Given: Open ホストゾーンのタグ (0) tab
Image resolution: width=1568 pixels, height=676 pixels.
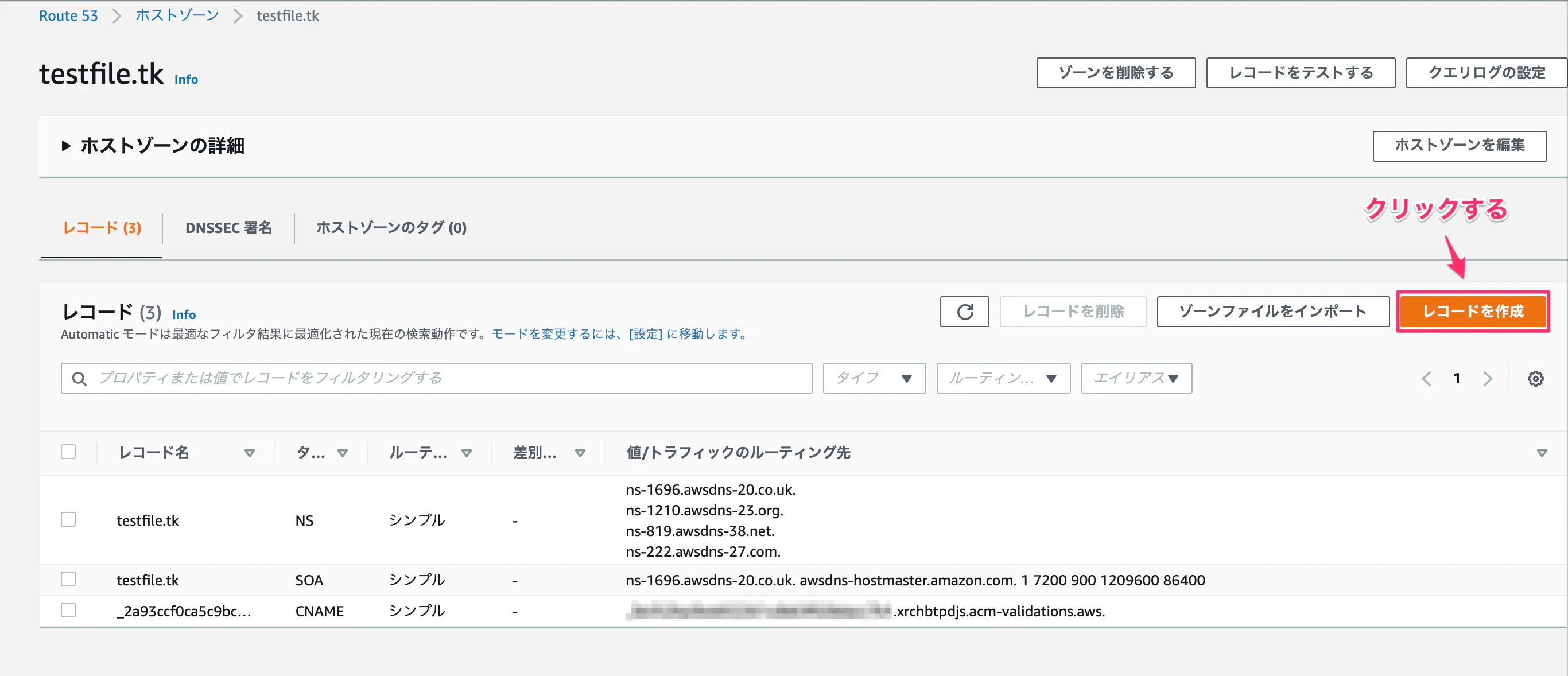Looking at the screenshot, I should [x=391, y=228].
